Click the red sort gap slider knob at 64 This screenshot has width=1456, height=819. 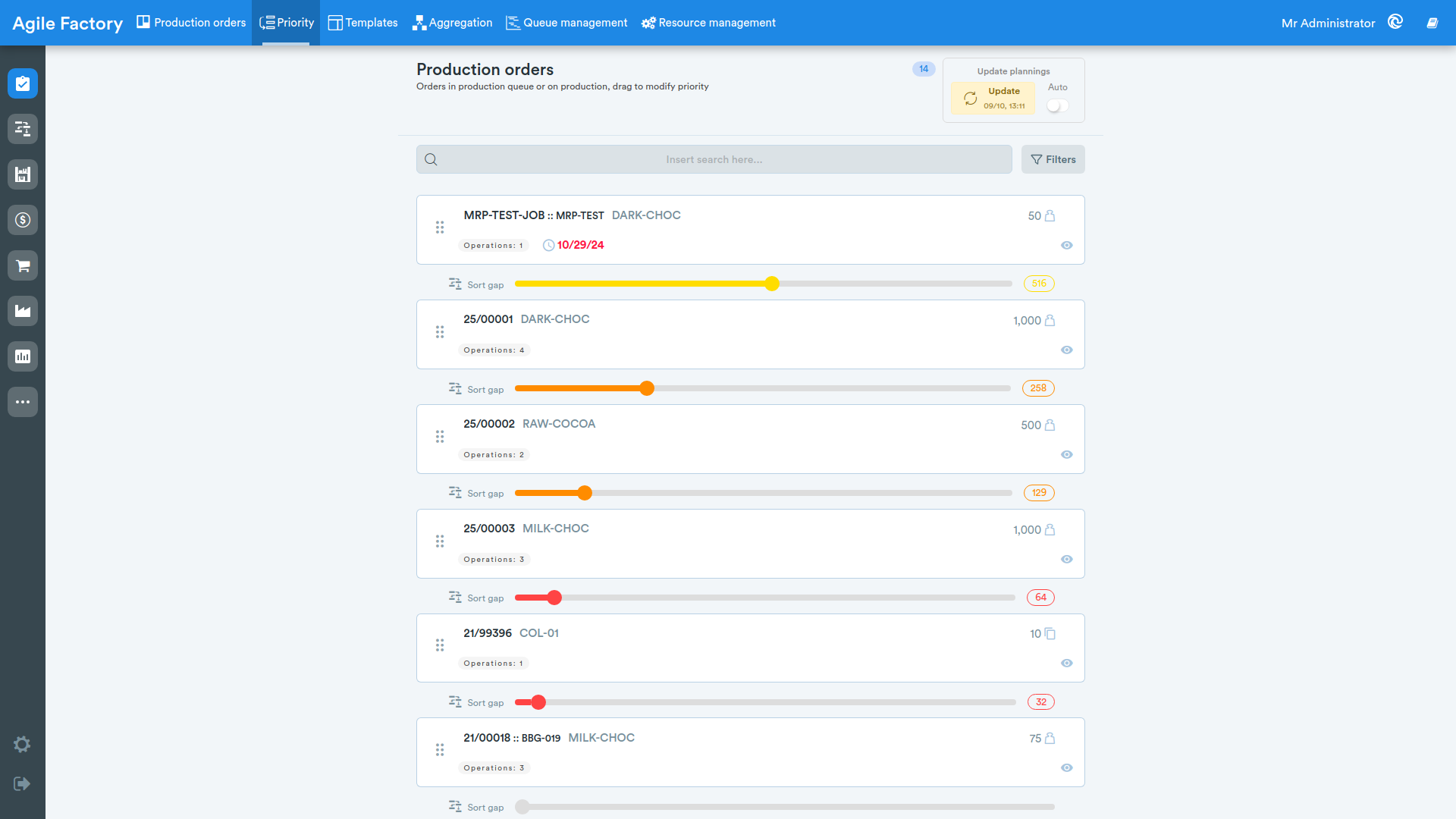[x=554, y=598]
